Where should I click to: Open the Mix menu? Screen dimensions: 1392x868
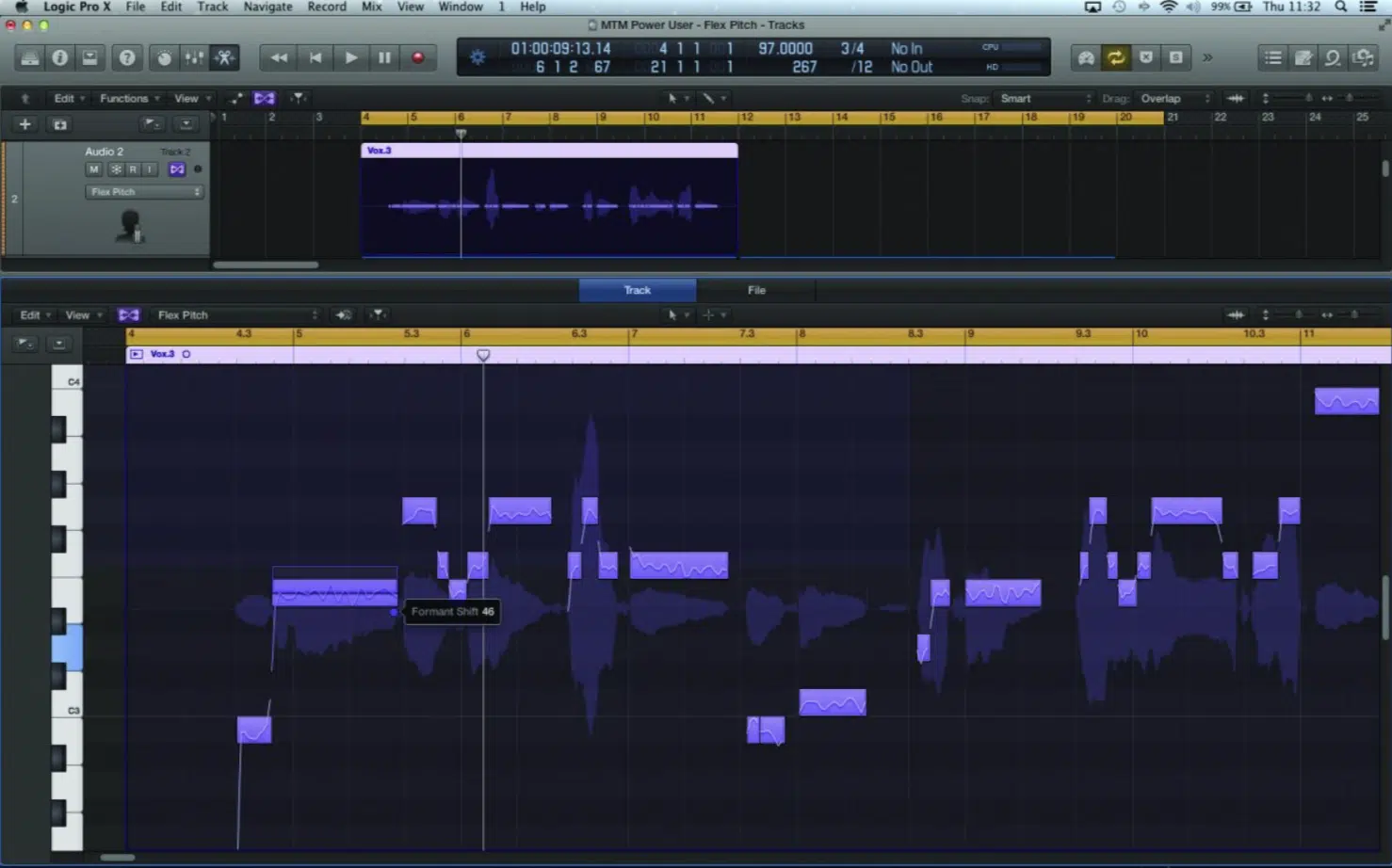point(372,7)
